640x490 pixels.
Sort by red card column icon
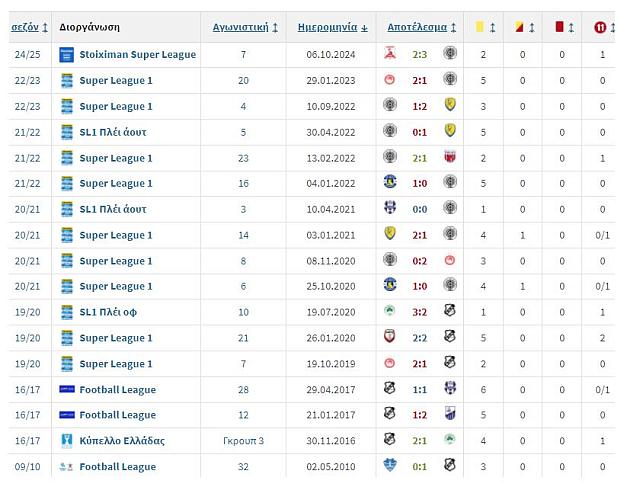tap(560, 27)
